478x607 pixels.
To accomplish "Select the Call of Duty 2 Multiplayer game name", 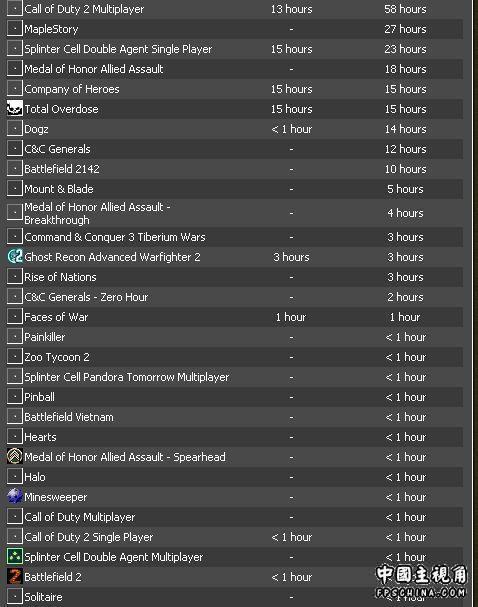I will point(84,9).
